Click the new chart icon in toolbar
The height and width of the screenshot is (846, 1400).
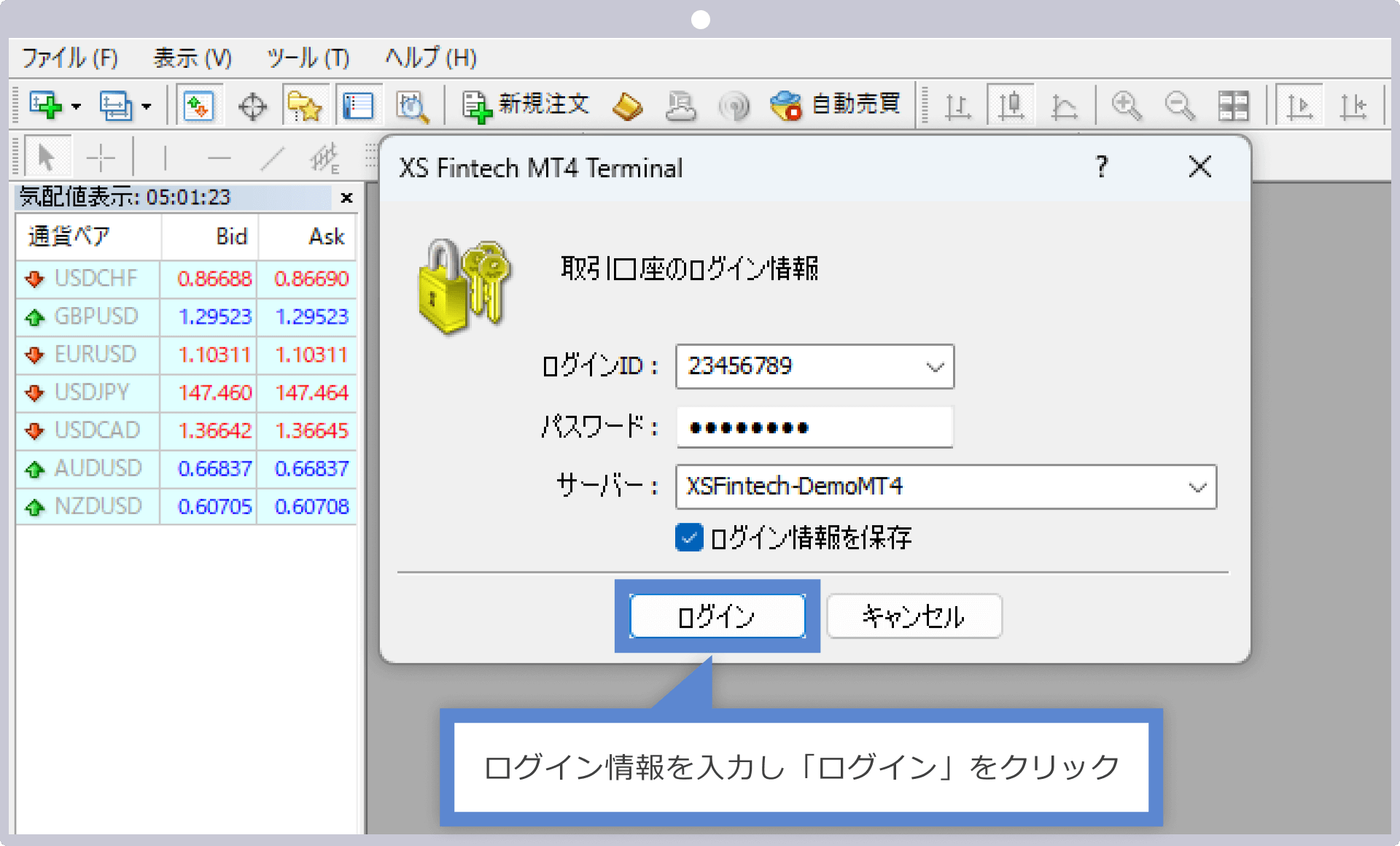coord(45,106)
